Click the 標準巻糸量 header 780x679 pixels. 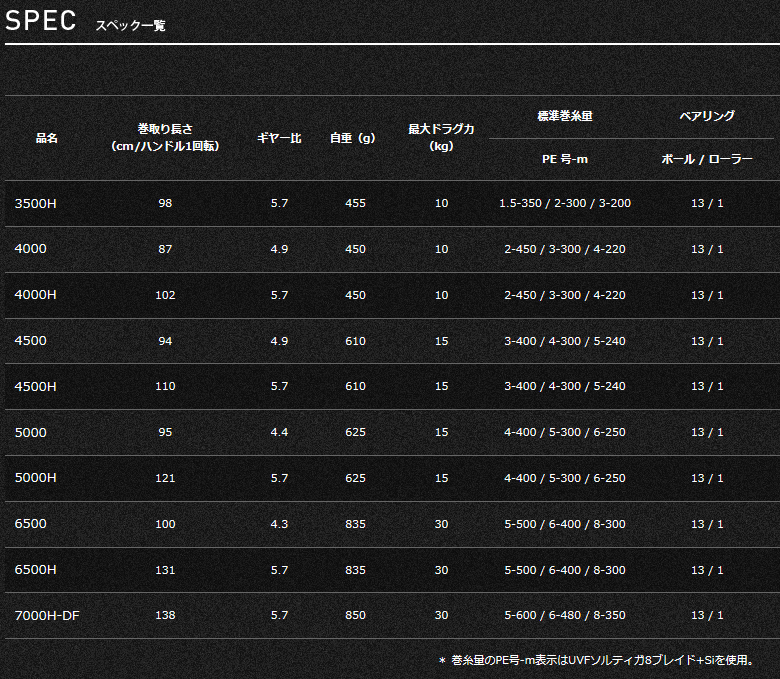[565, 116]
